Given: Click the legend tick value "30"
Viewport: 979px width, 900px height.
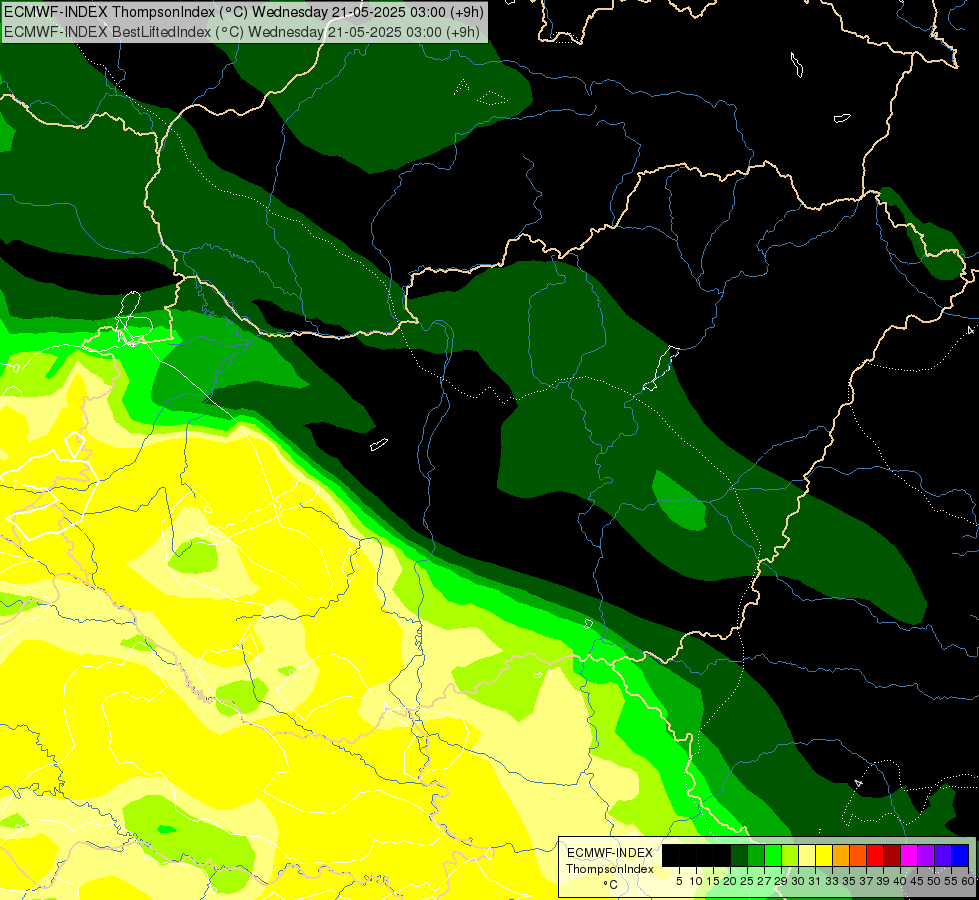Looking at the screenshot, I should tap(798, 881).
